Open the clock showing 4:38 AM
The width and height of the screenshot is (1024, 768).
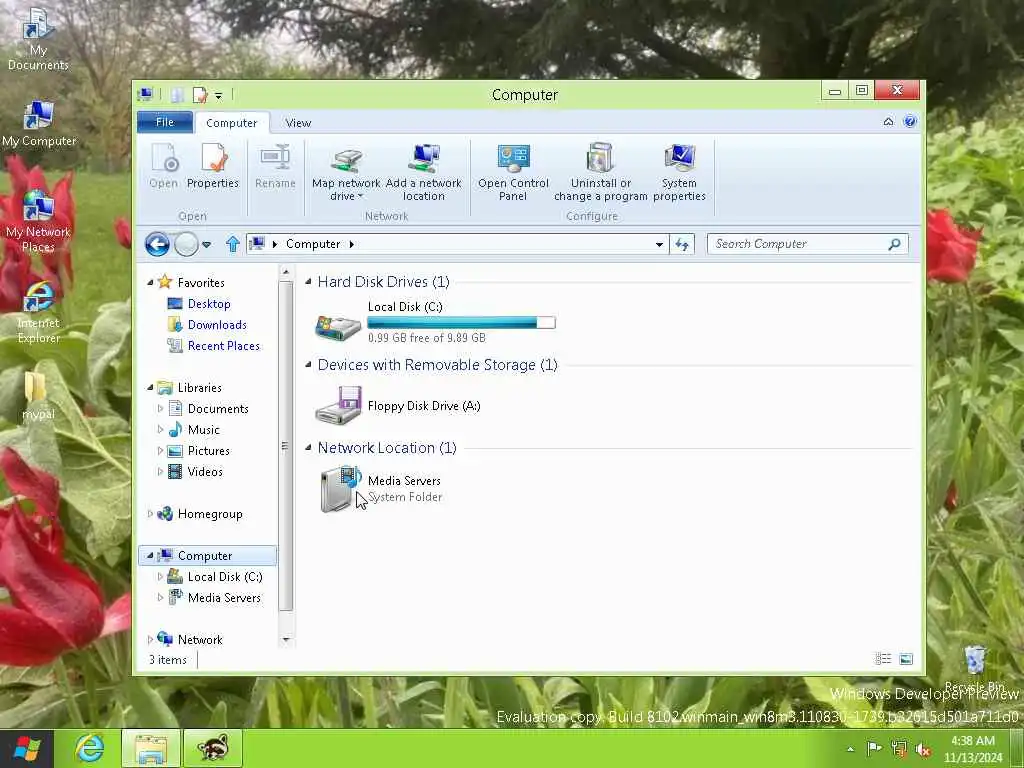tap(972, 748)
